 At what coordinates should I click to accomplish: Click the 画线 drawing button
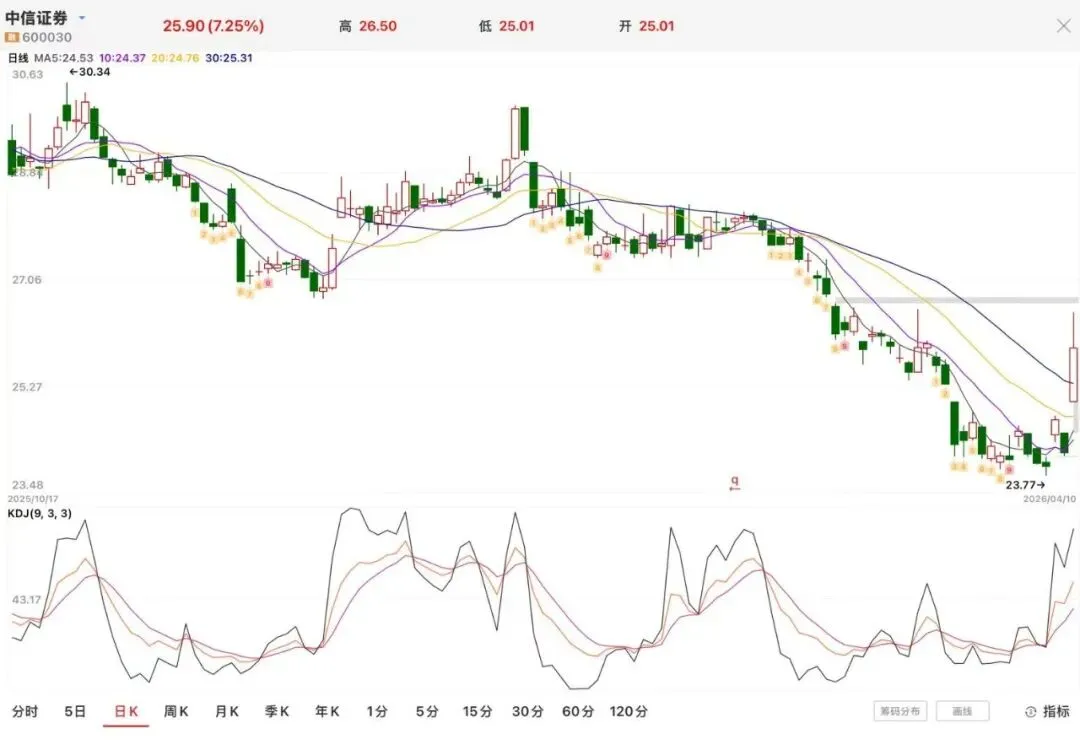(962, 711)
